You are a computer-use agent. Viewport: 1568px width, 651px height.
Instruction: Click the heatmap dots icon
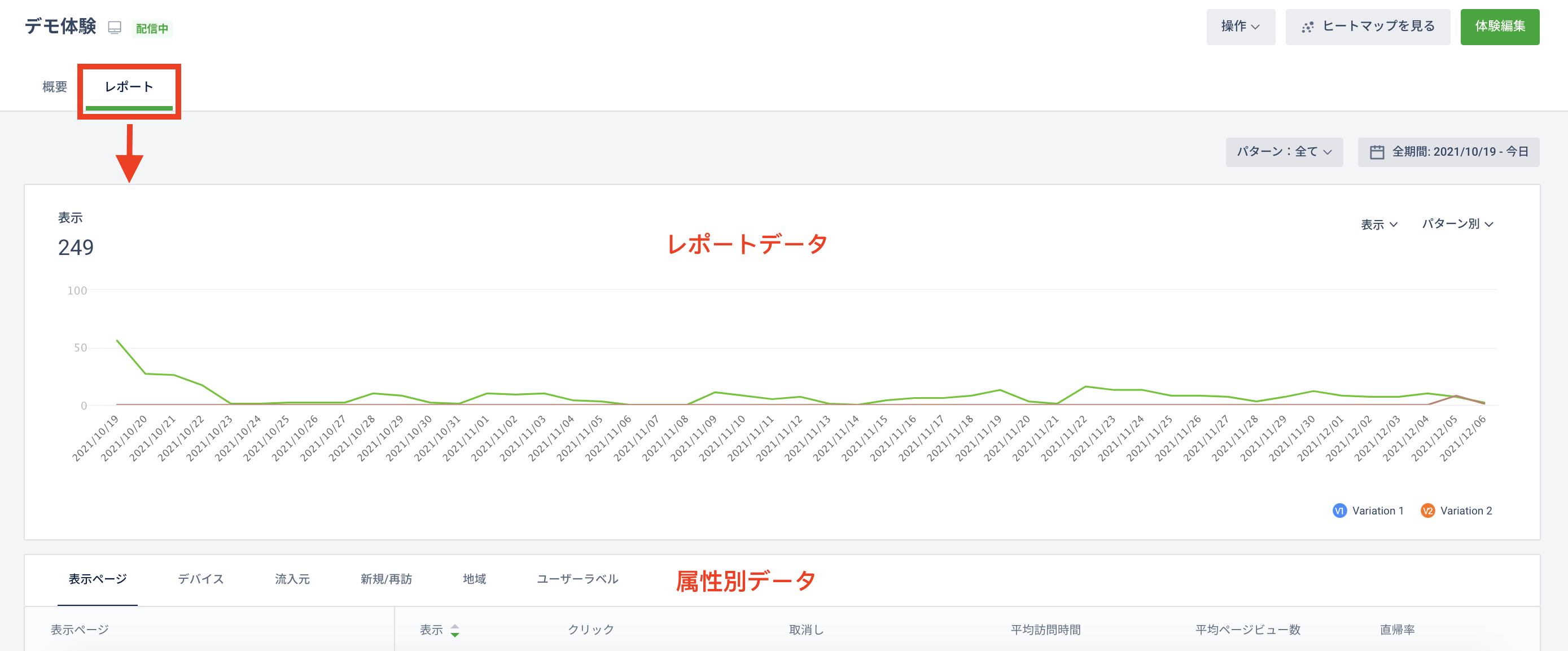tap(1307, 28)
